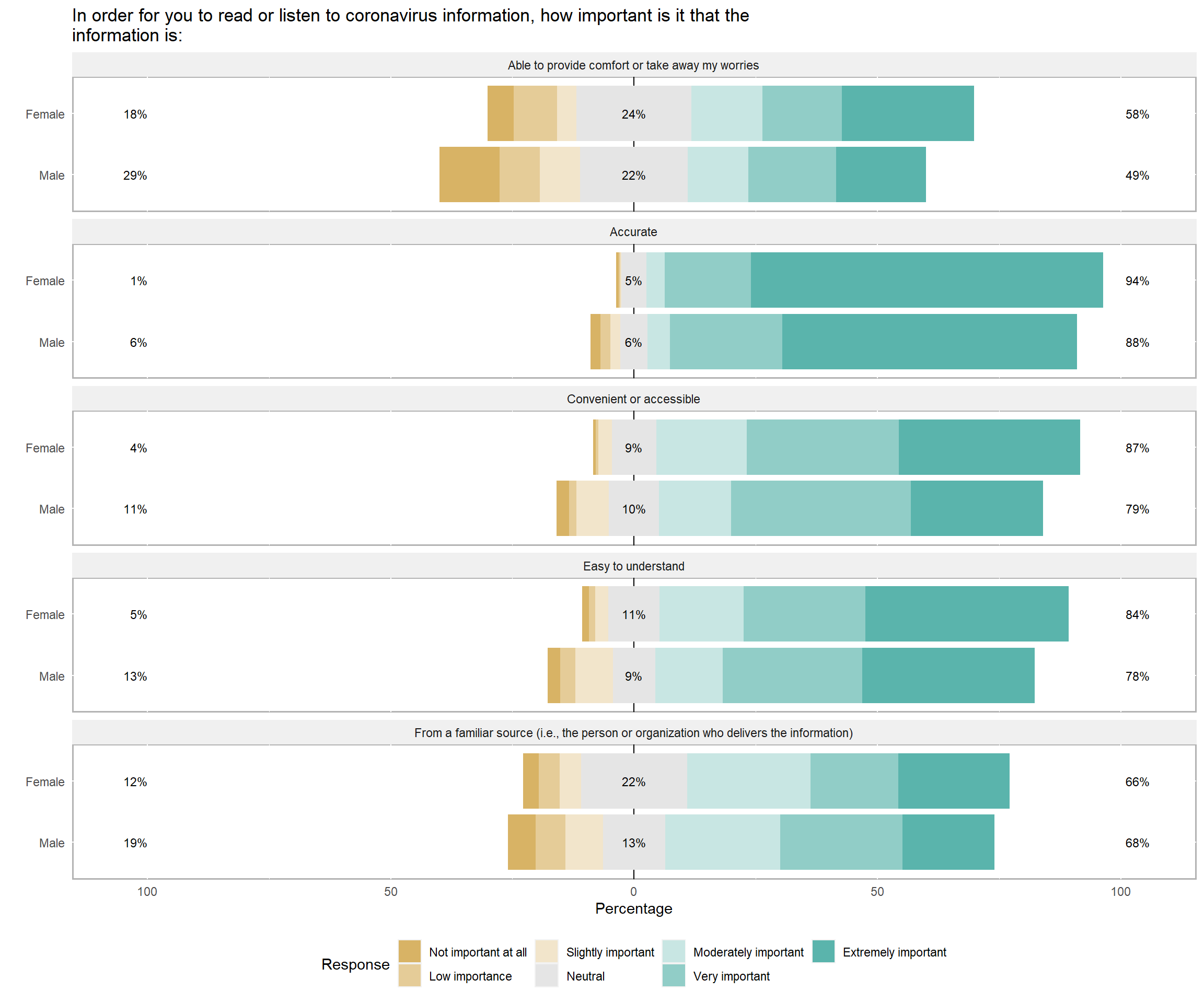Click the 29% label for Male comfort row
This screenshot has width=1204, height=1003.
(x=135, y=176)
